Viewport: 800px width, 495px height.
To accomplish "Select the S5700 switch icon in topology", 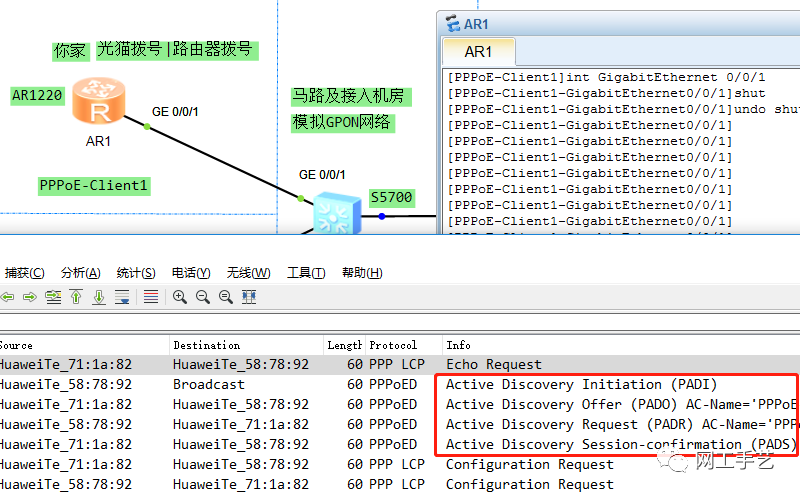I will point(337,213).
